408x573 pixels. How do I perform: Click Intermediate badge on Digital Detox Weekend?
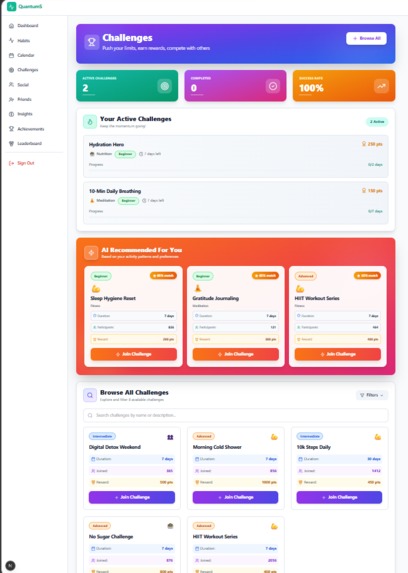102,436
